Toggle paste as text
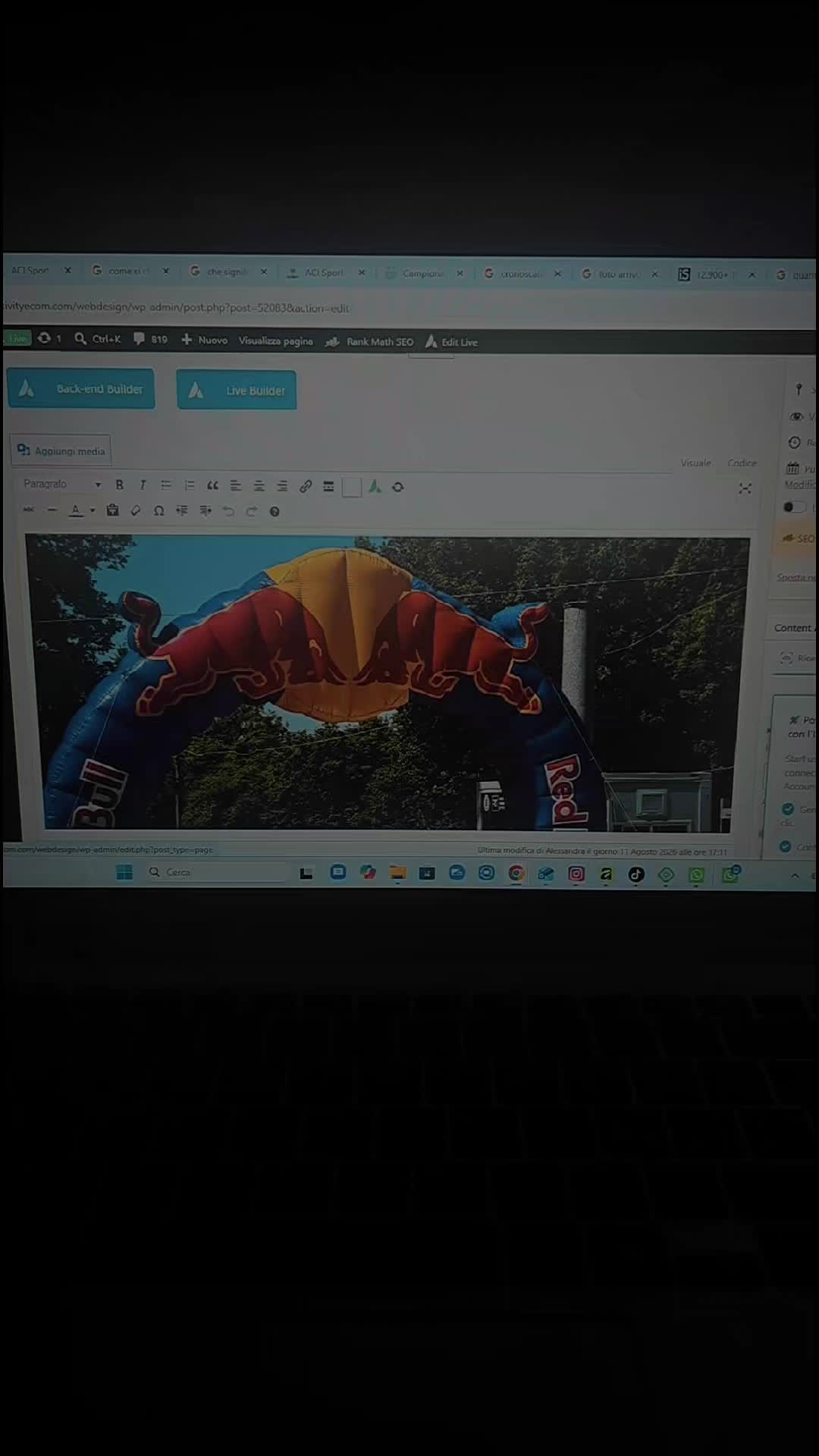Image resolution: width=819 pixels, height=1456 pixels. (x=112, y=510)
